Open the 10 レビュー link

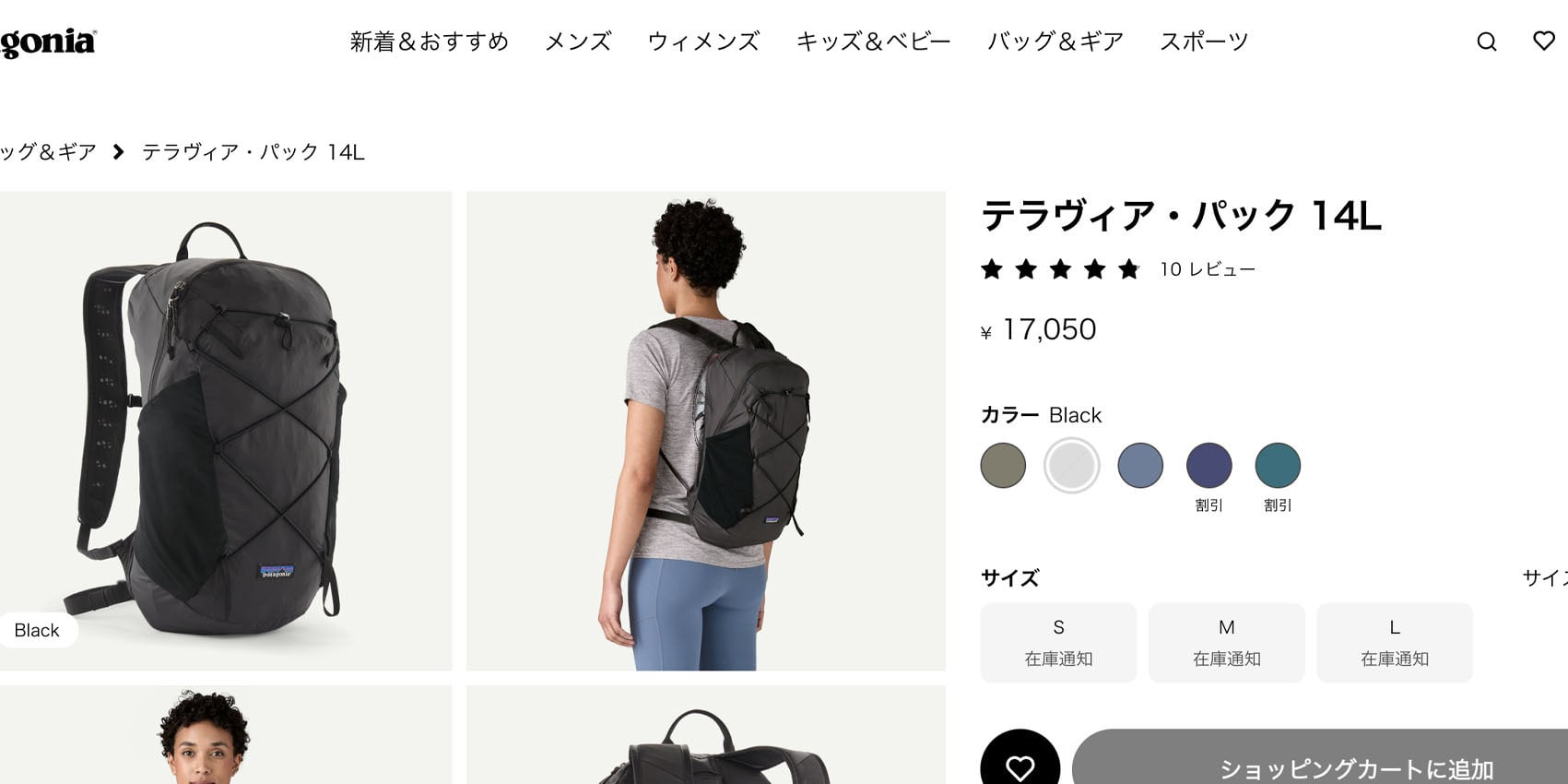(1208, 269)
